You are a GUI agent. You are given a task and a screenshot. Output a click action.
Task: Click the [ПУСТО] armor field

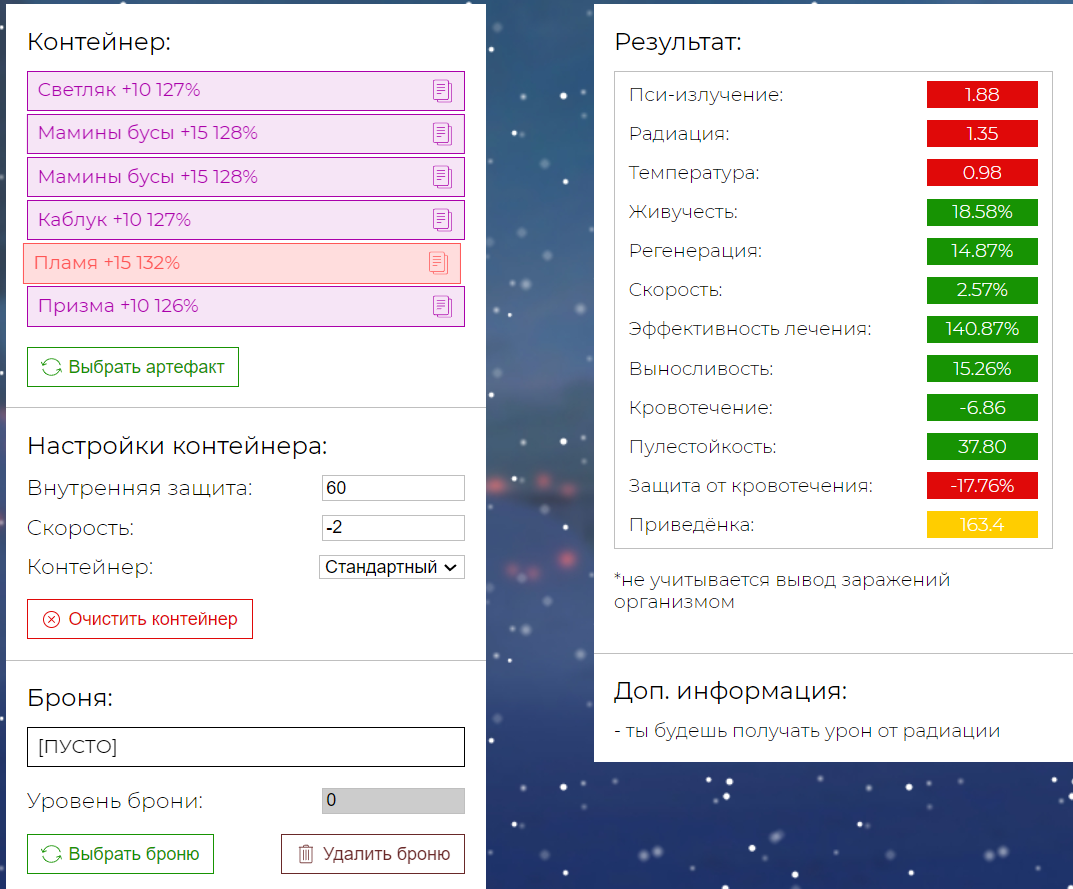tap(245, 747)
